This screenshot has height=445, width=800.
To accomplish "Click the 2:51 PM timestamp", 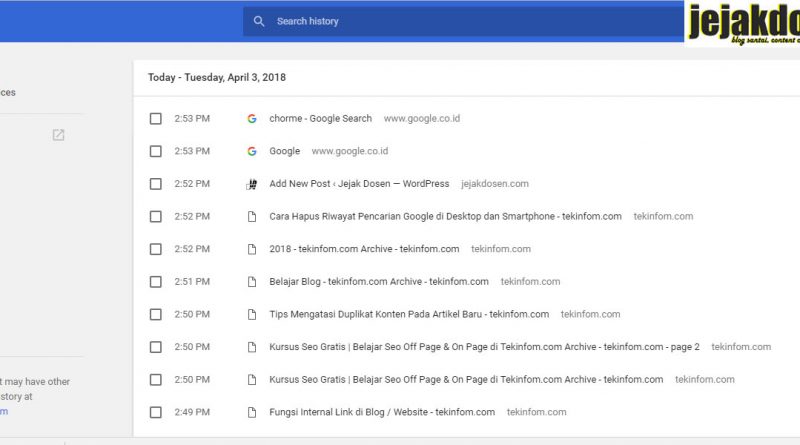I will (192, 282).
